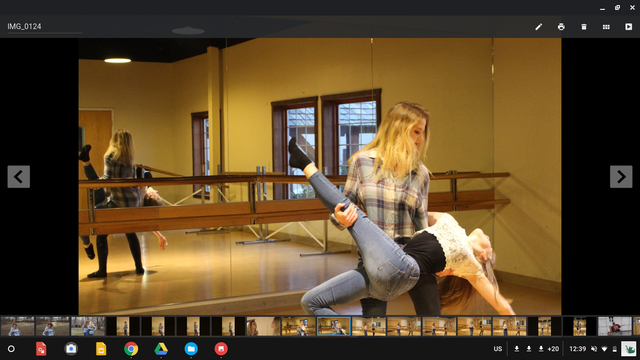Click the US input method indicator
Screen dimensions: 640x360
click(498, 349)
